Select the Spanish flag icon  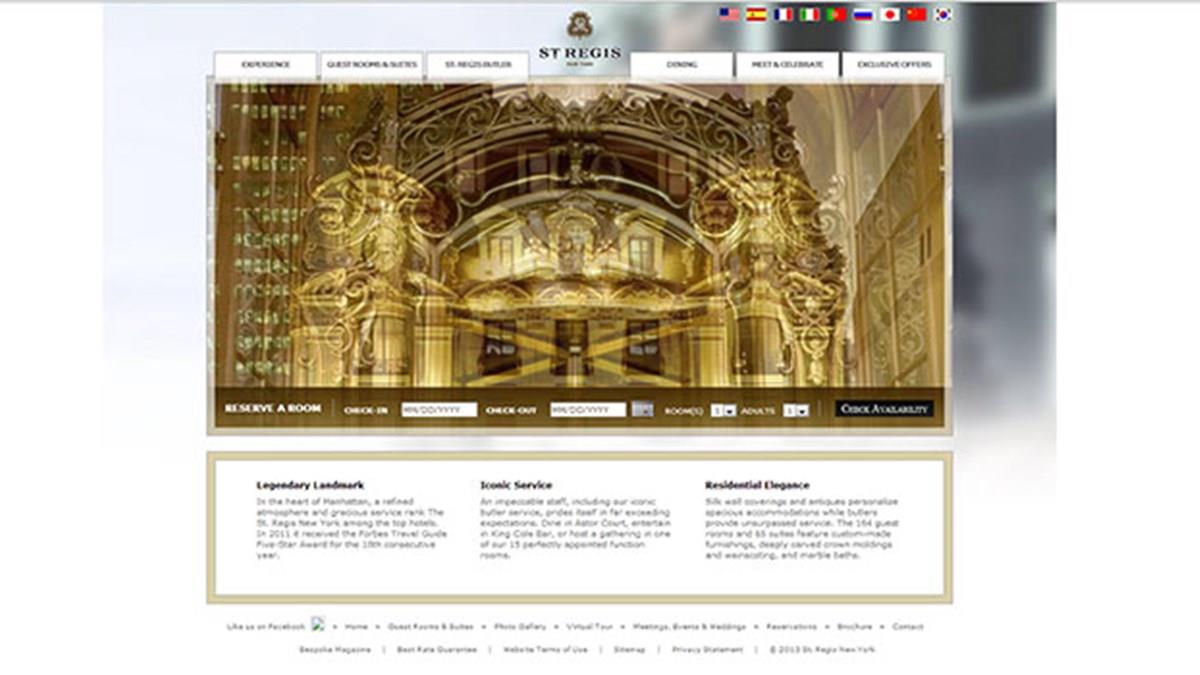756,14
